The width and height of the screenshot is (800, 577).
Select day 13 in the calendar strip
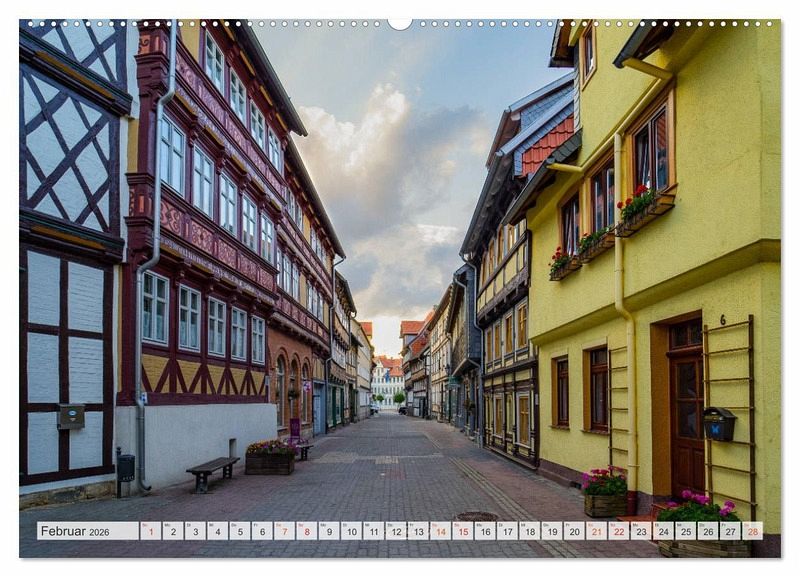[x=418, y=531]
